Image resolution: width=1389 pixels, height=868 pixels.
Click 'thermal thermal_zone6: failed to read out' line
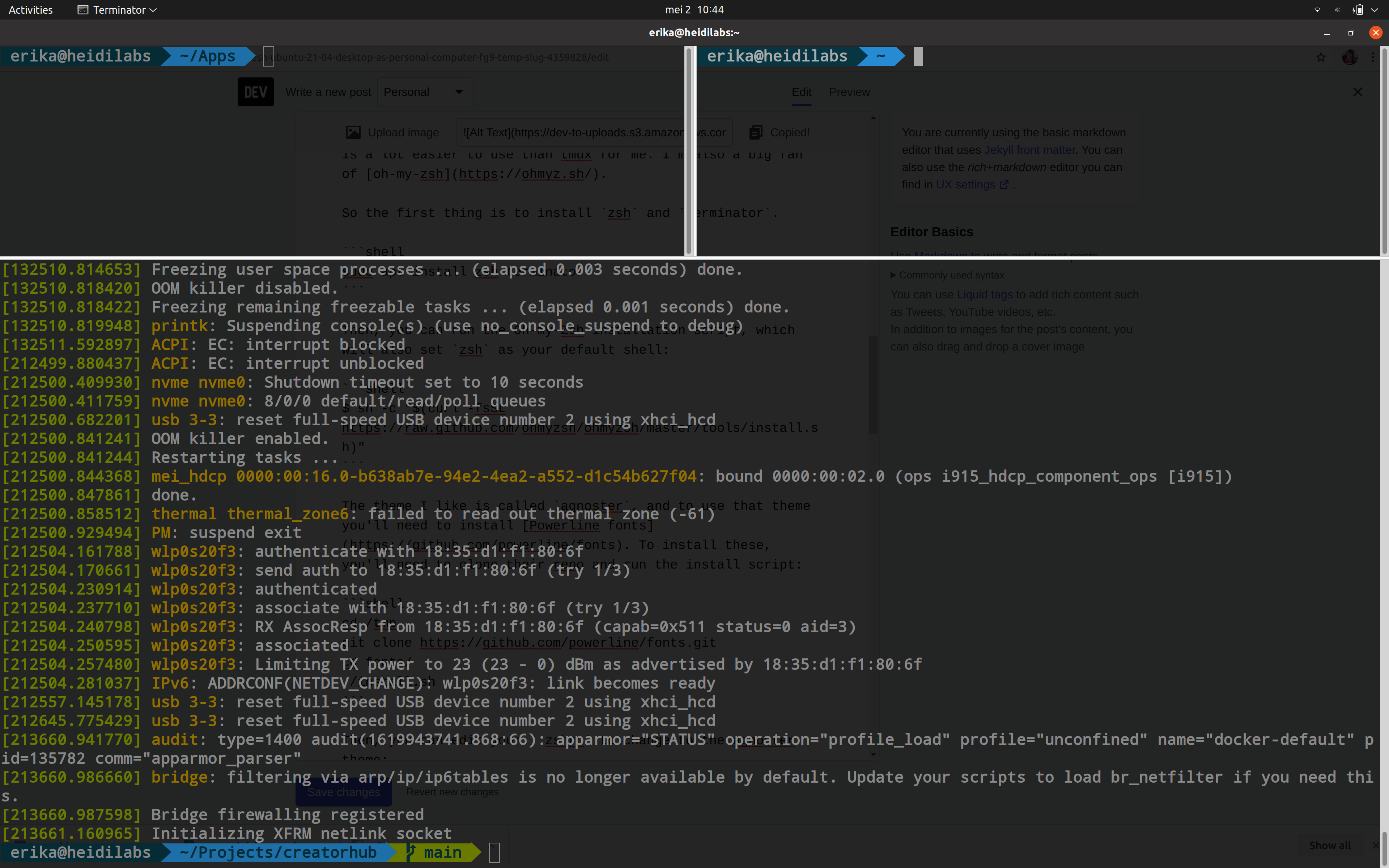tap(433, 514)
